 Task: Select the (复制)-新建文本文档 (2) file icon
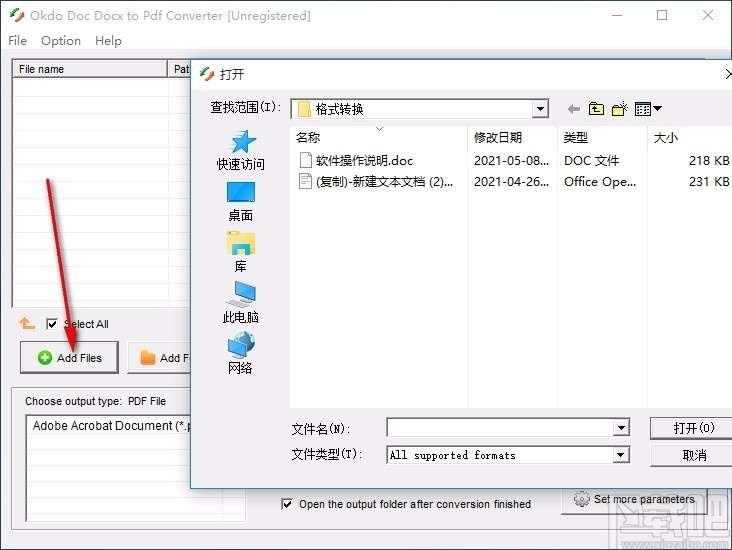[x=305, y=181]
